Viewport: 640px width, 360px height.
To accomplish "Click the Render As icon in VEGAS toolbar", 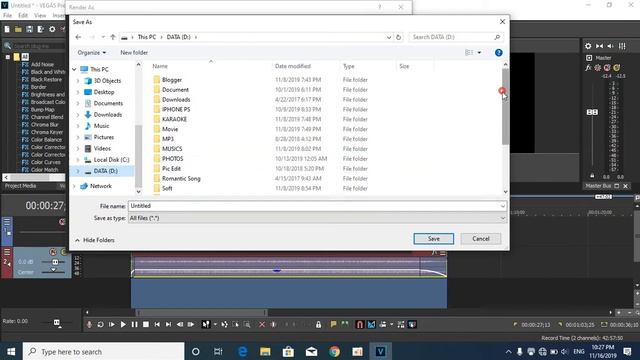I will click(40, 29).
